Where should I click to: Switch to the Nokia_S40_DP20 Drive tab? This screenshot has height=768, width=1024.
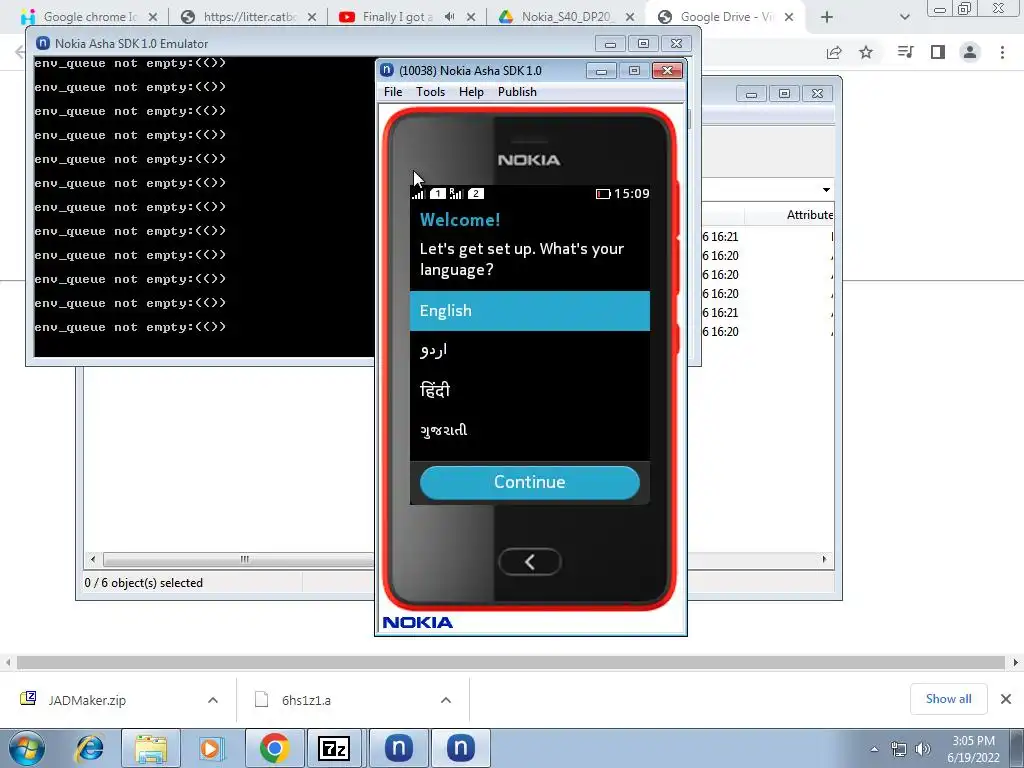[x=566, y=17]
